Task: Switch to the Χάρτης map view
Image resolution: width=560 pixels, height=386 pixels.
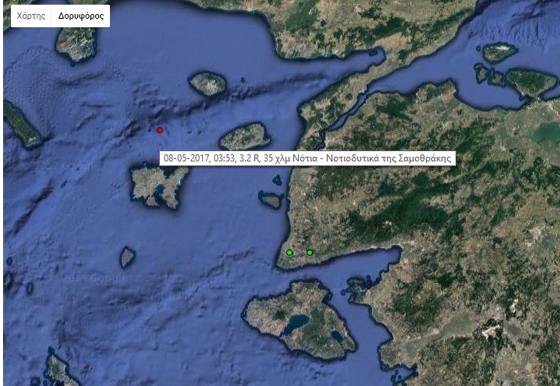Action: click(31, 16)
